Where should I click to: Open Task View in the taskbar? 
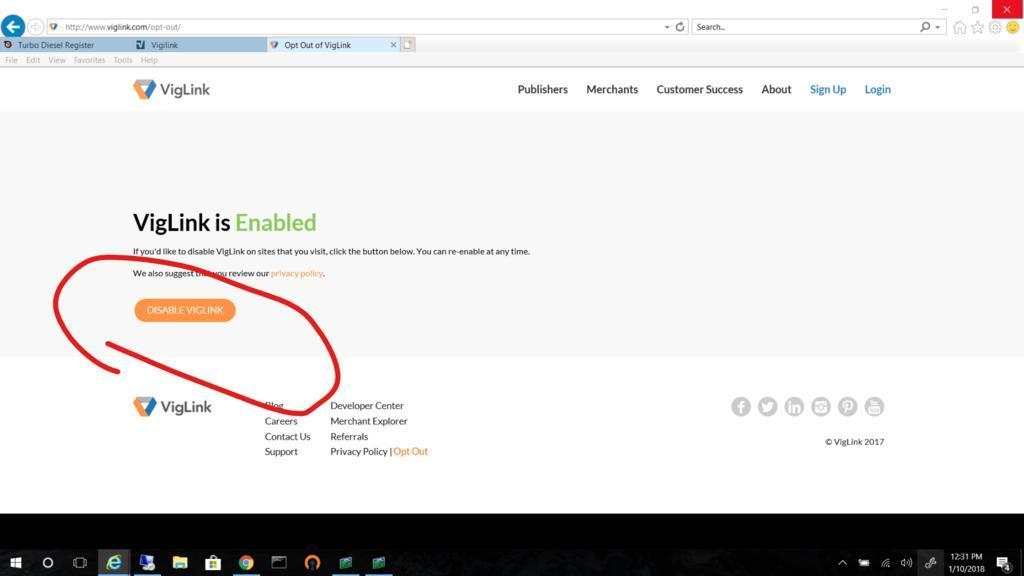(x=80, y=562)
